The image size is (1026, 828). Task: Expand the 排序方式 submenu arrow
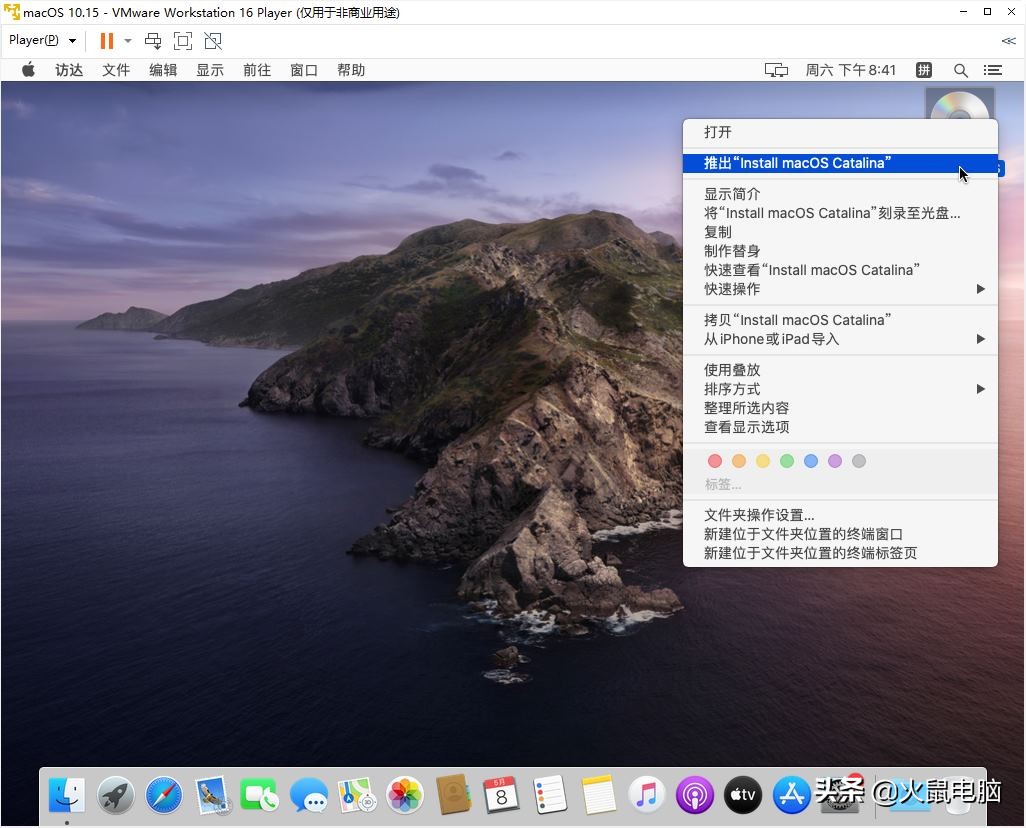[980, 389]
